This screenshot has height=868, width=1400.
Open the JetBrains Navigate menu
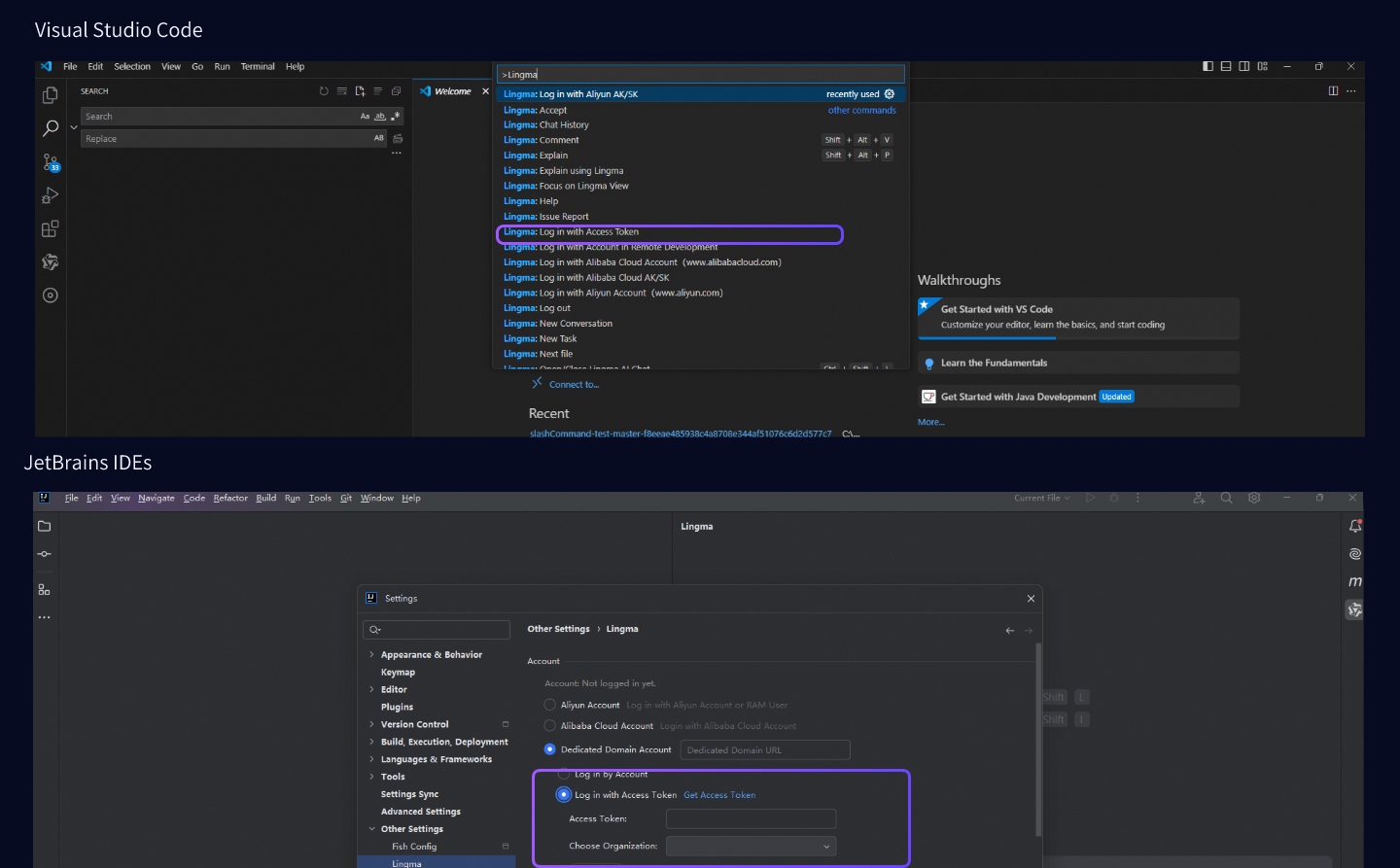pyautogui.click(x=157, y=499)
